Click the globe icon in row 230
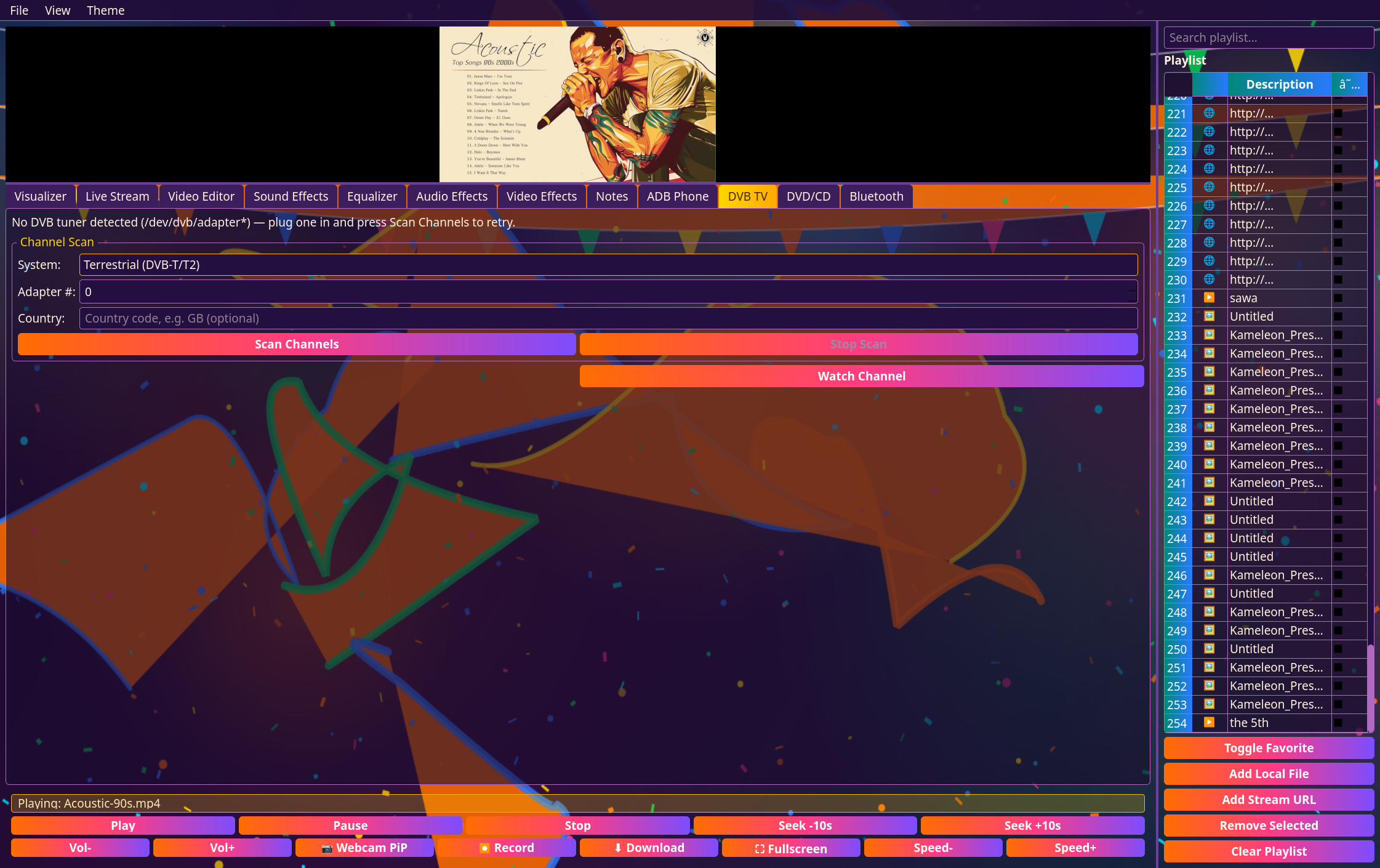Image resolution: width=1380 pixels, height=868 pixels. tap(1209, 279)
